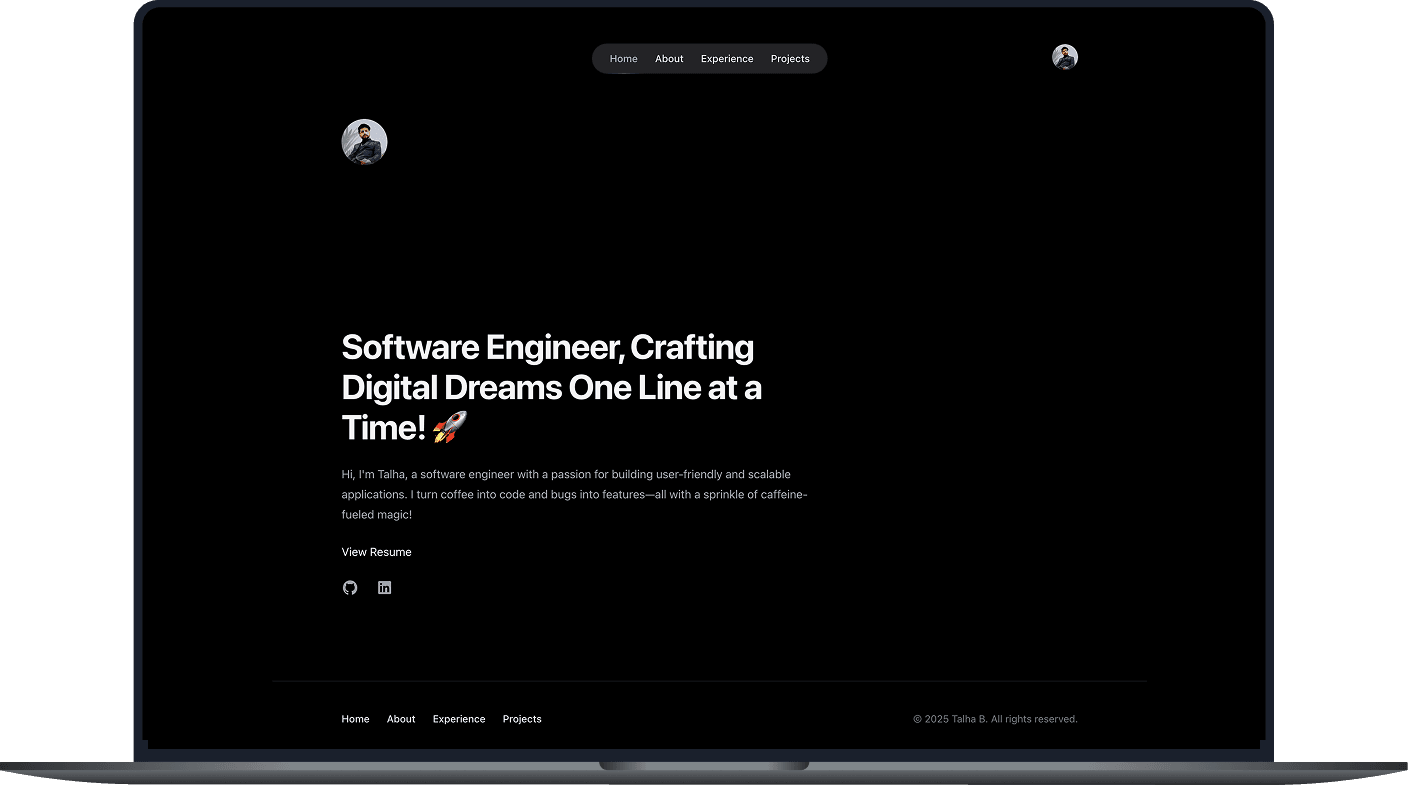Screen dimensions: 1408x785
Task: Click the copyright notice '© 2025 Talha B.'
Action: 995,719
